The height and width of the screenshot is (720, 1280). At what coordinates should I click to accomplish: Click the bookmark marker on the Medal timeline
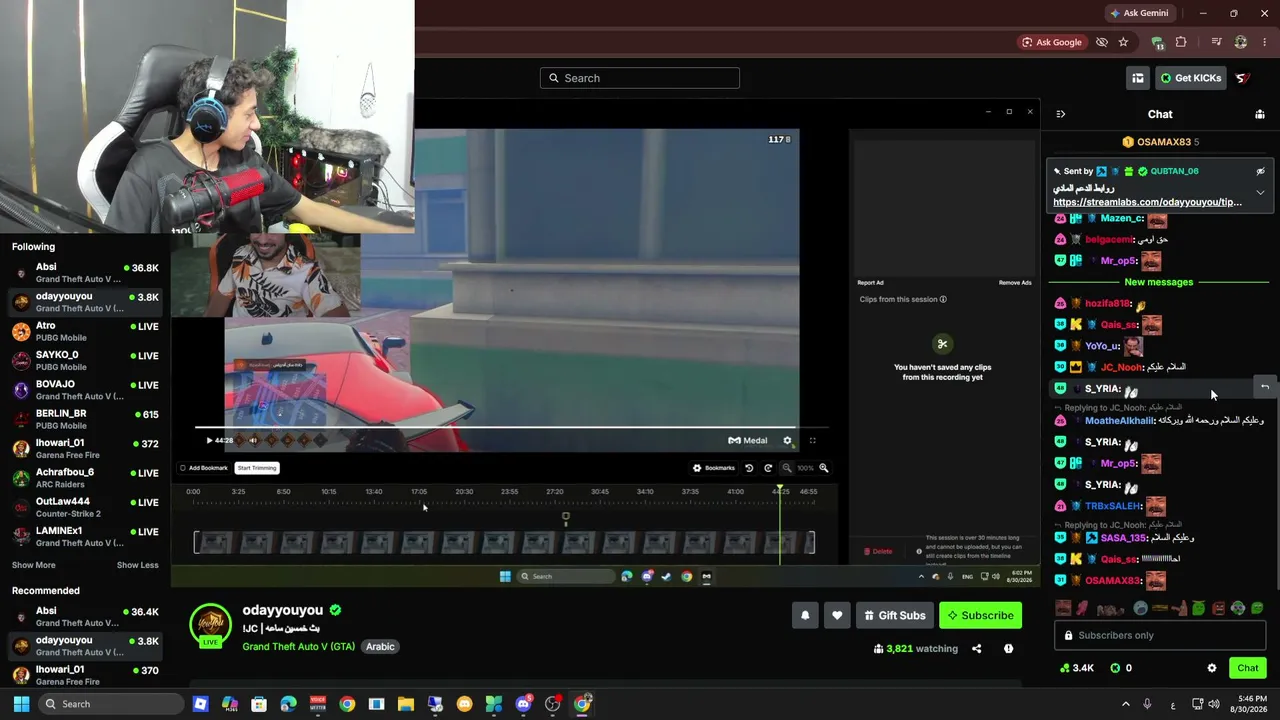tap(565, 517)
